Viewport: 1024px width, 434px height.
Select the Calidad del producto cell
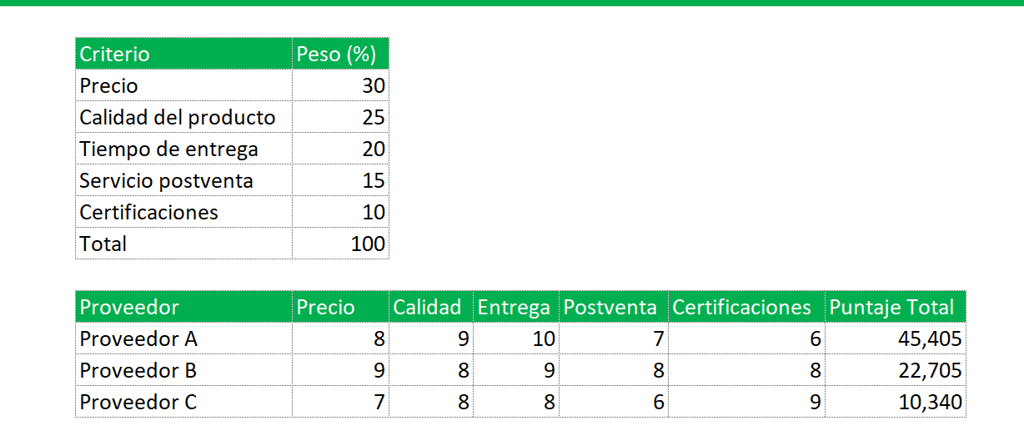[183, 118]
